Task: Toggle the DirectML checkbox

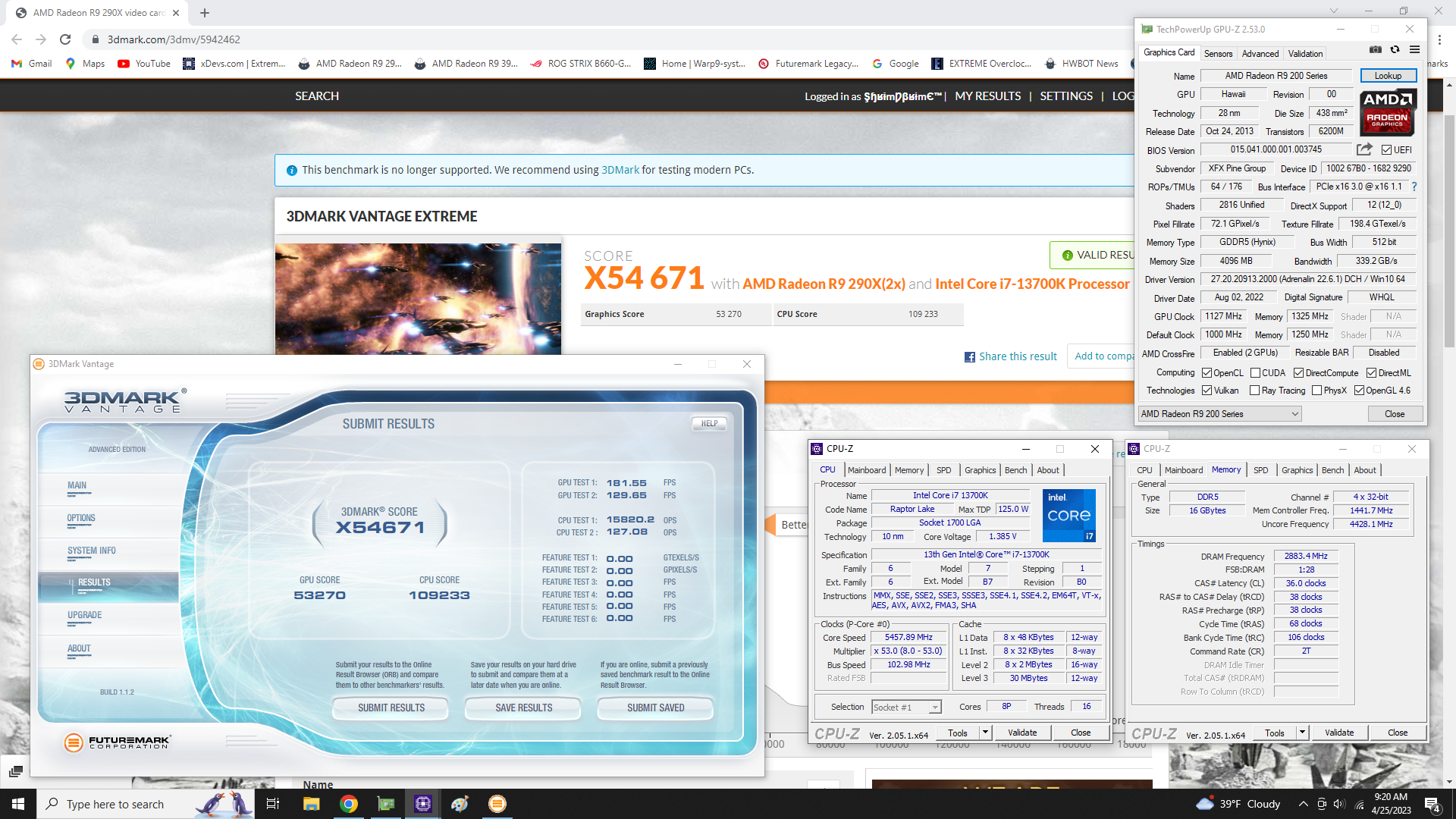Action: (x=1371, y=373)
